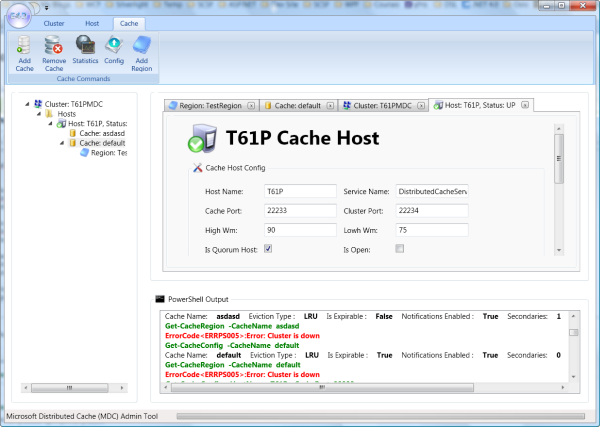Click the Cache: asdasd cylinder icon
The width and height of the screenshot is (600, 427).
pos(73,133)
